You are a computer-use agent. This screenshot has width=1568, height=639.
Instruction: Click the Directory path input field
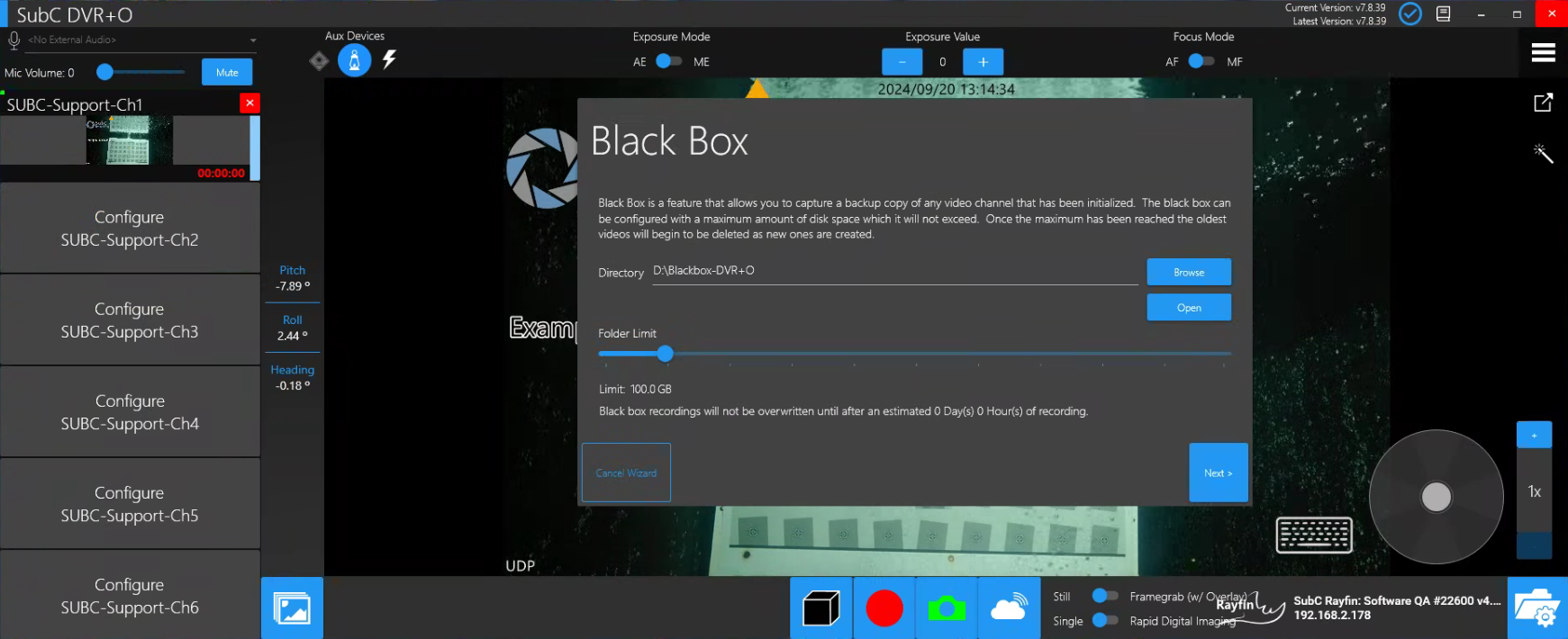pos(893,271)
